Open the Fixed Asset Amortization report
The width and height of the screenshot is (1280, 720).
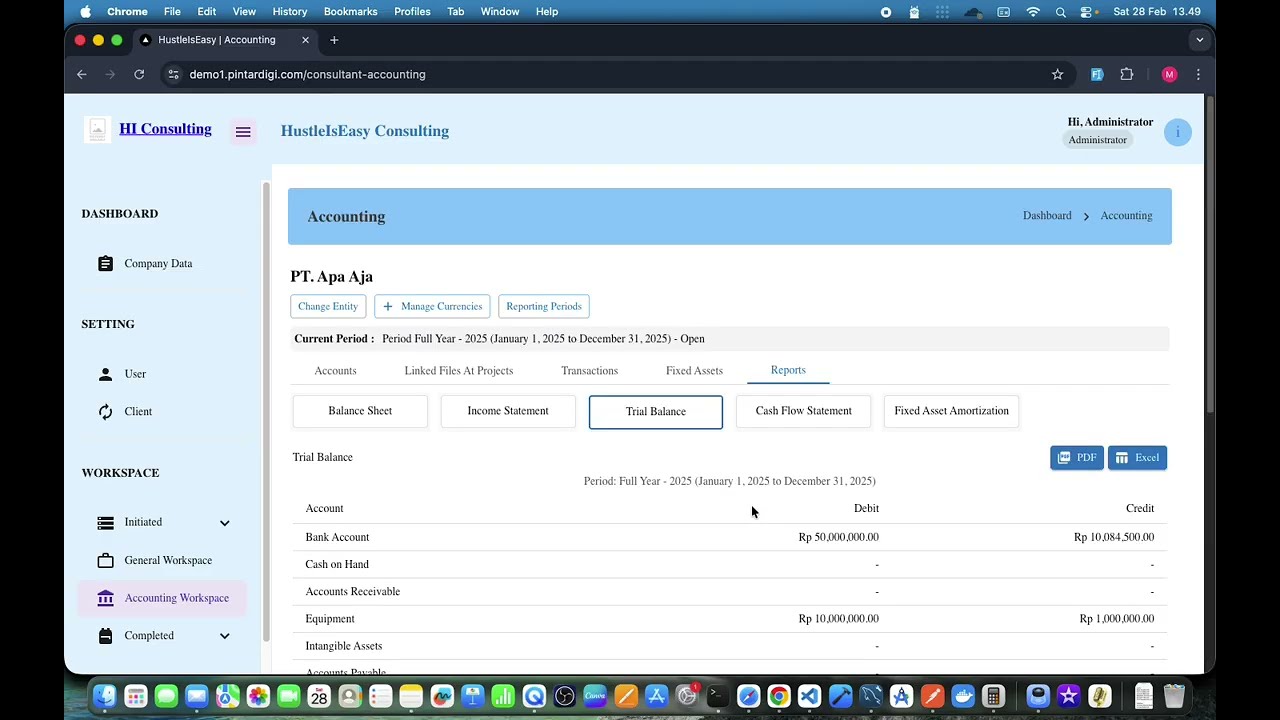[x=951, y=411]
